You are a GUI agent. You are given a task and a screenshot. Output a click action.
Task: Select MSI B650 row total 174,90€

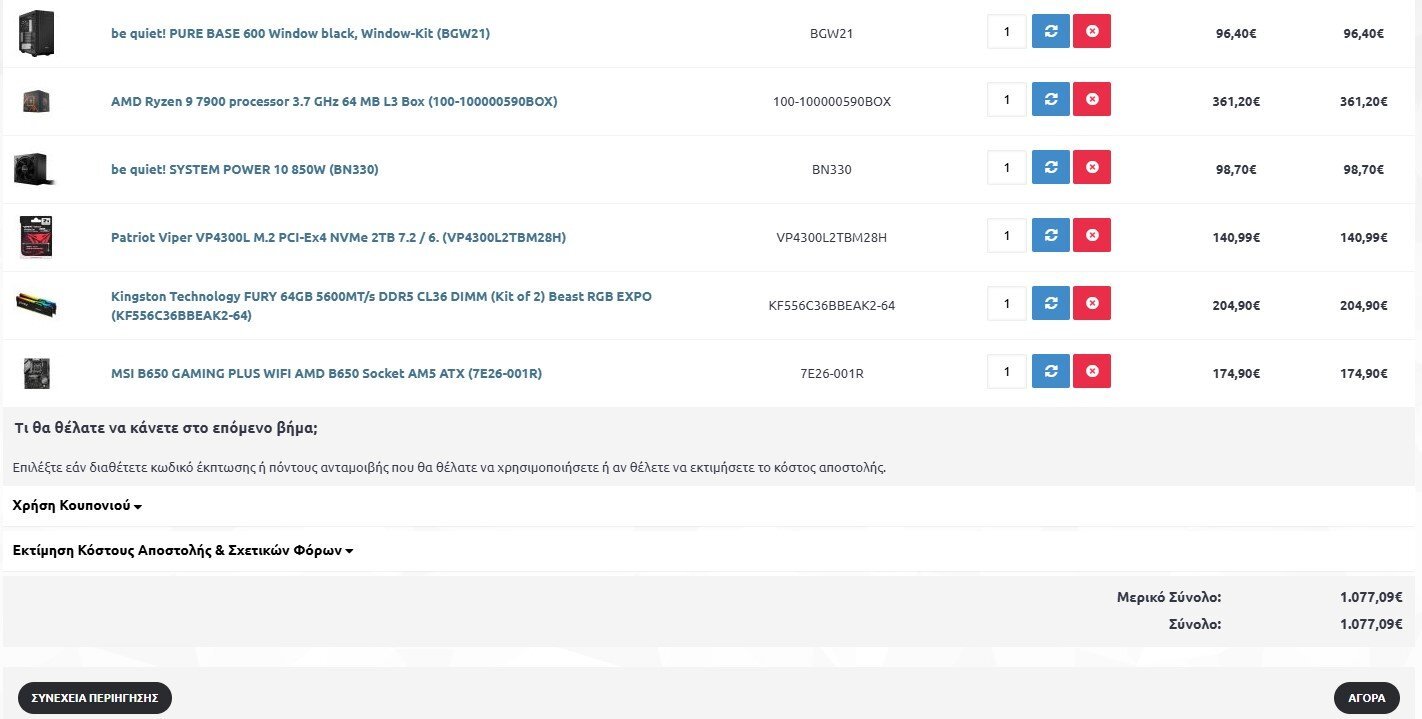(1364, 373)
